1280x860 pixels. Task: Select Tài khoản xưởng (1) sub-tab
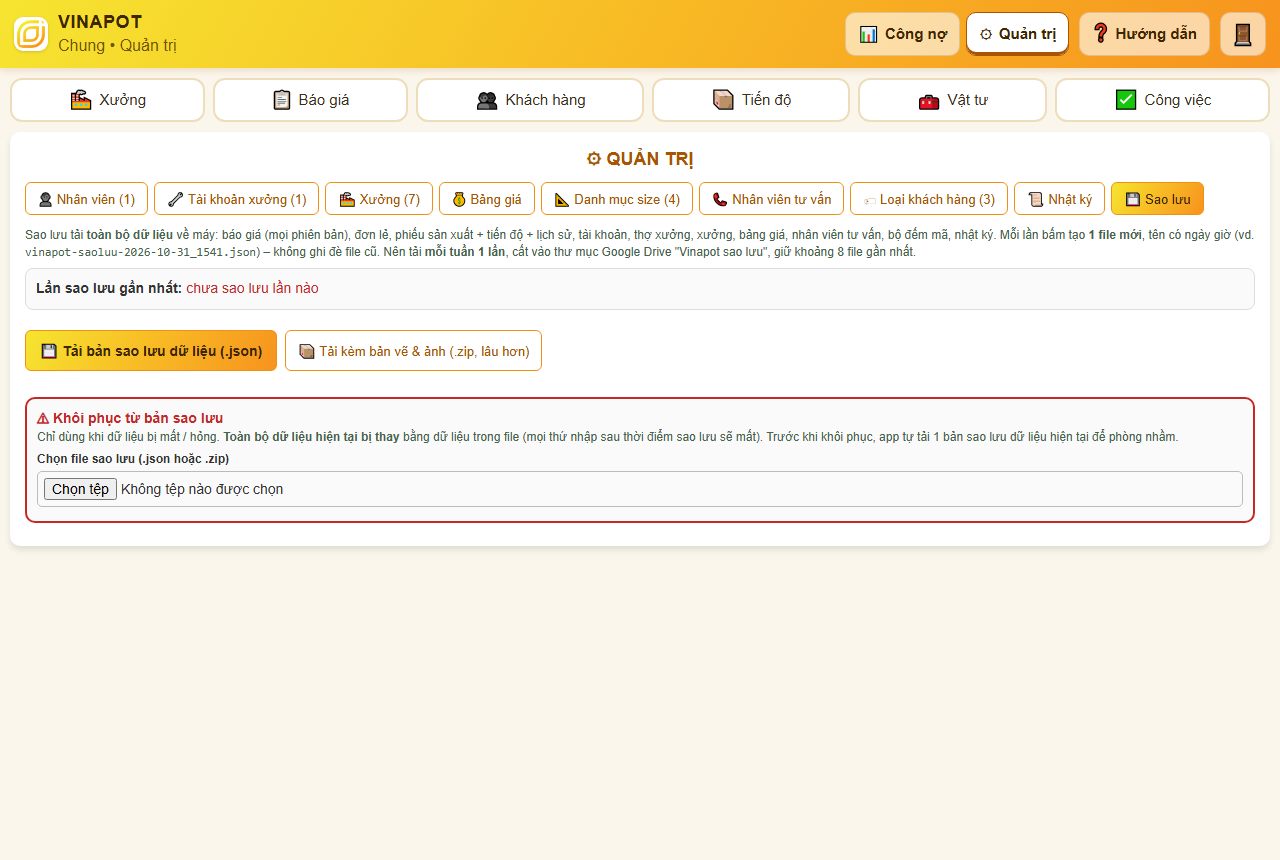click(237, 199)
